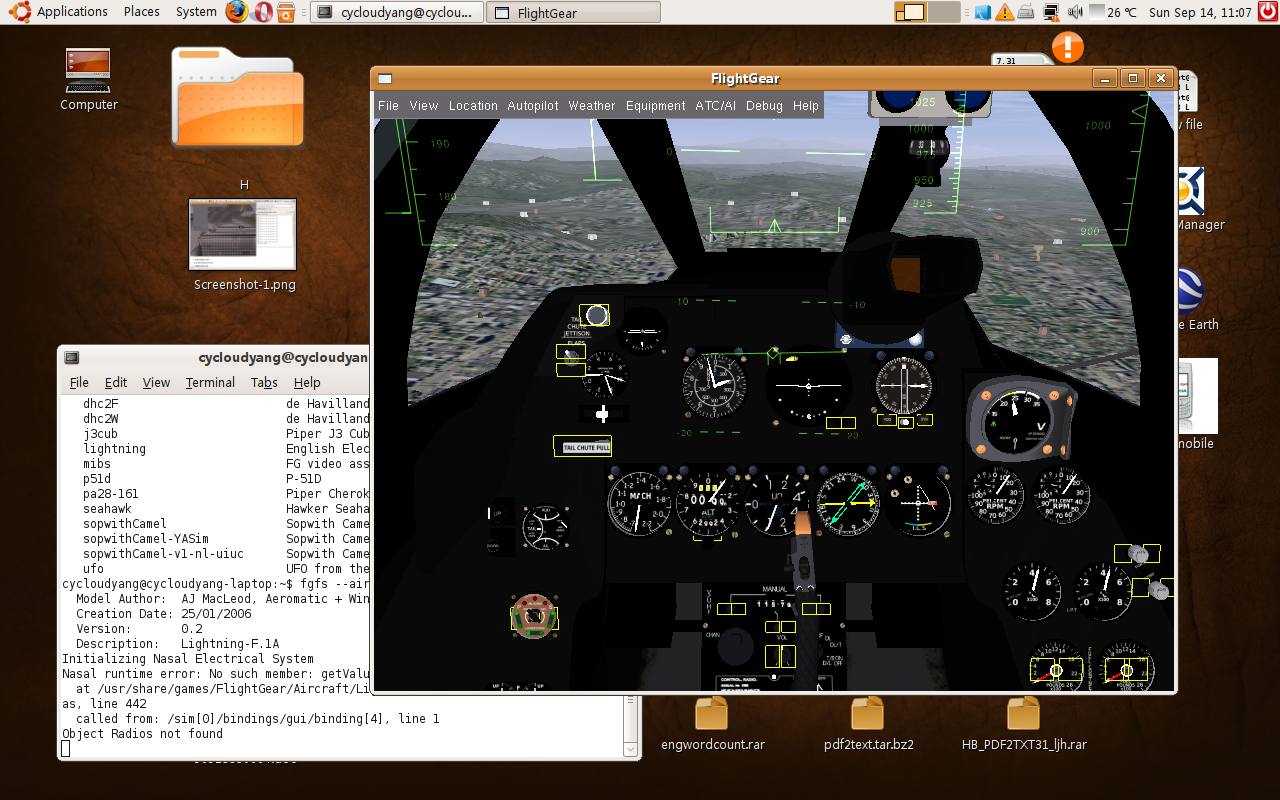This screenshot has width=1280, height=800.
Task: Open FlightGear Weather menu
Action: pos(592,105)
